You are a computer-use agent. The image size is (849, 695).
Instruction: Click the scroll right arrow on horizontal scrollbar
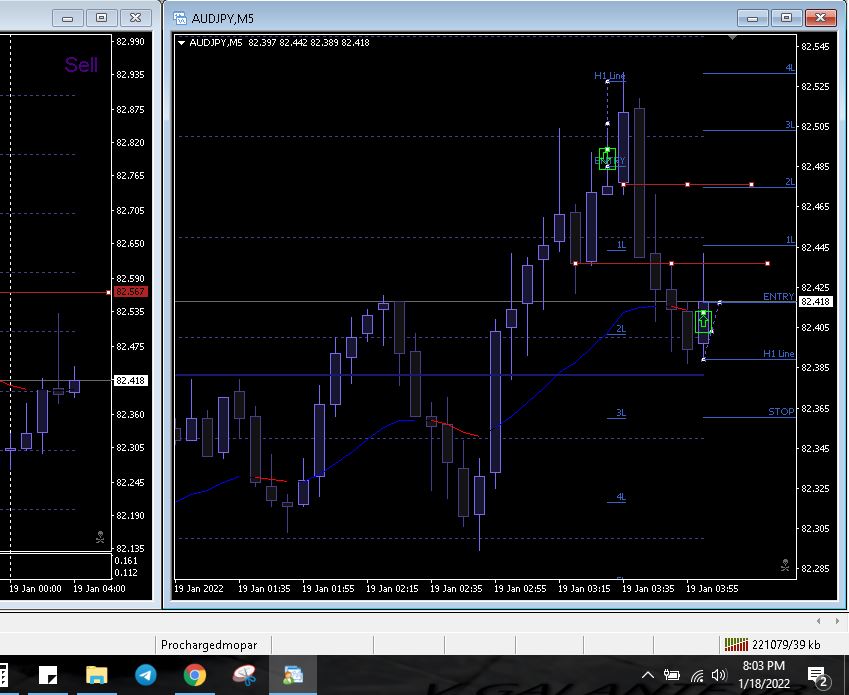(x=836, y=621)
